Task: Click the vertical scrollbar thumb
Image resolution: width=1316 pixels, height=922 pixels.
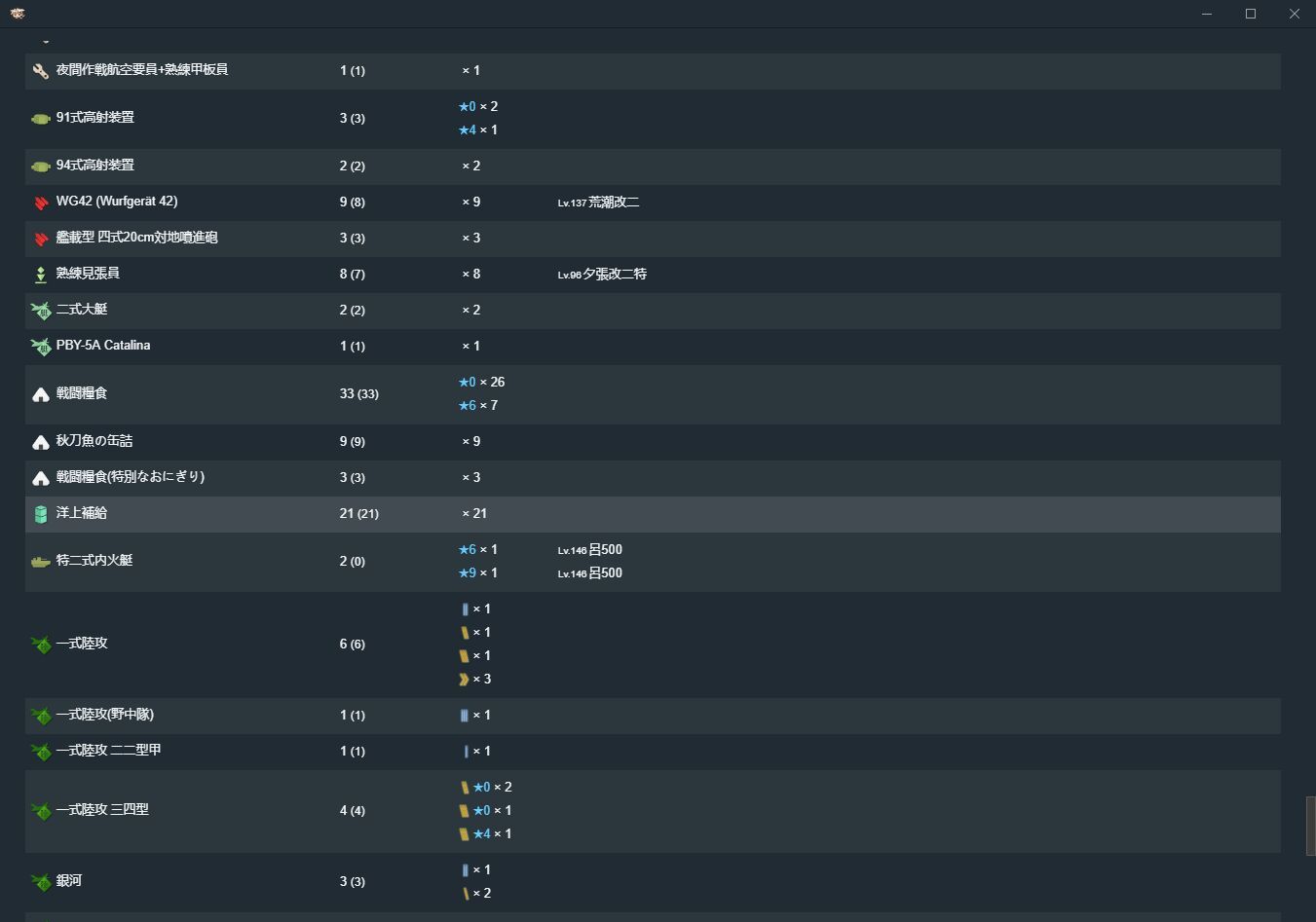Action: (x=1310, y=827)
